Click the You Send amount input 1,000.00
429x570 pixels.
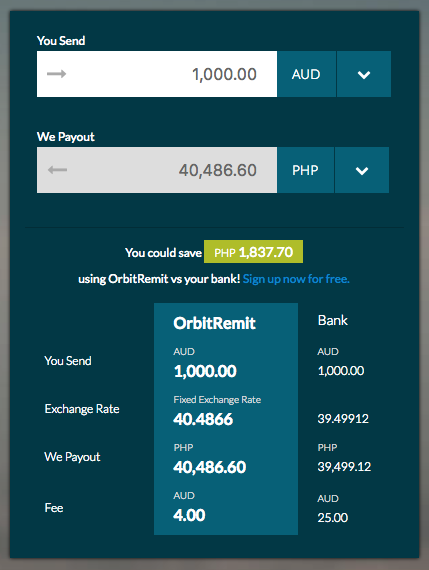(x=157, y=74)
